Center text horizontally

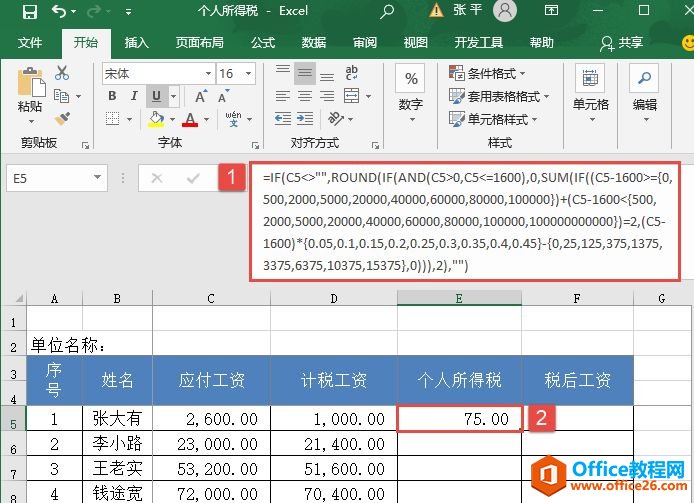point(305,96)
